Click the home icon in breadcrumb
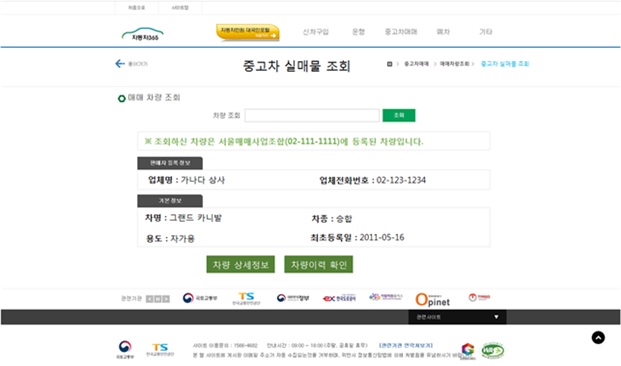The image size is (621, 366). (389, 64)
